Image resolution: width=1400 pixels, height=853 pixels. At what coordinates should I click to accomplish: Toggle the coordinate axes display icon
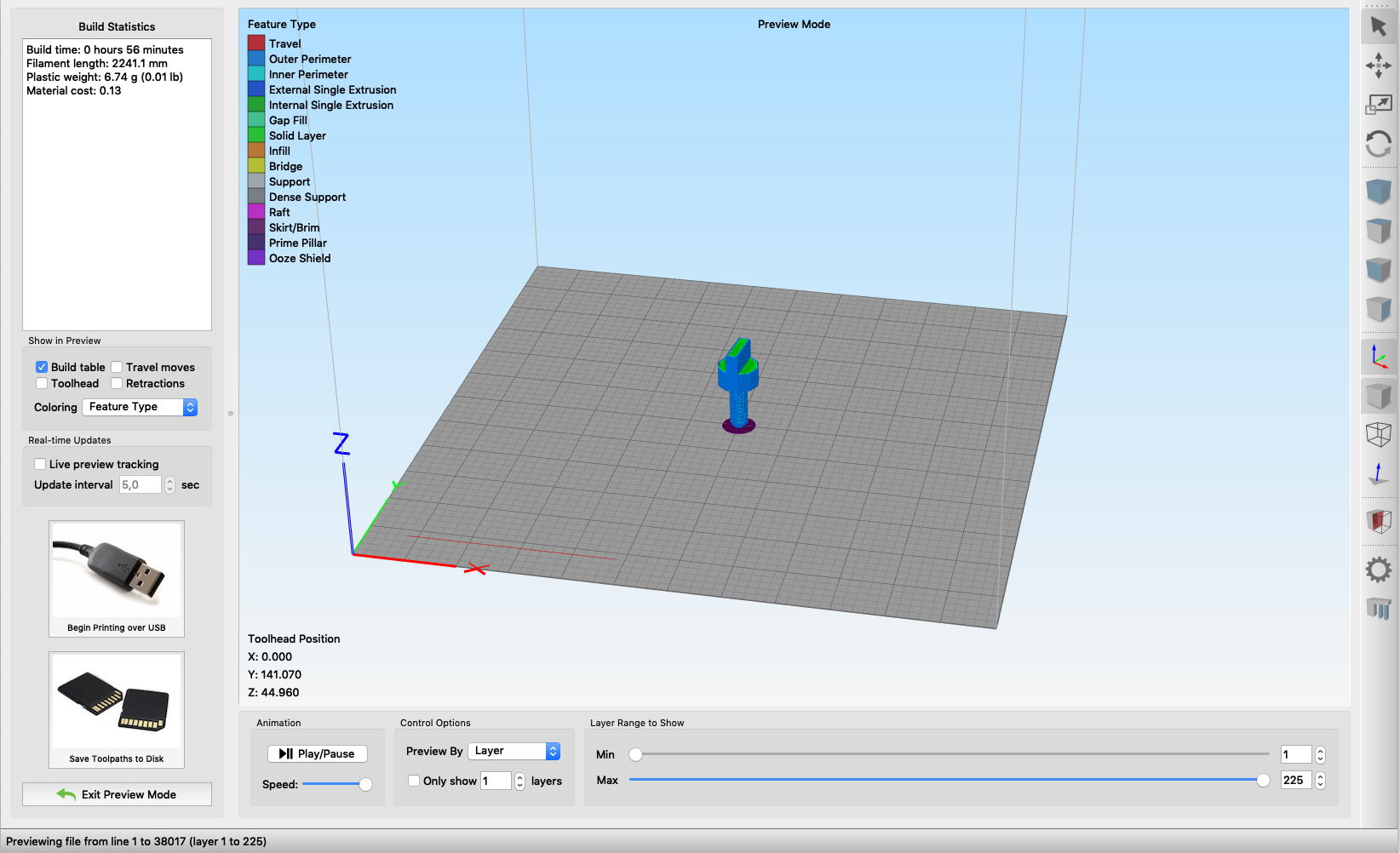[1379, 357]
